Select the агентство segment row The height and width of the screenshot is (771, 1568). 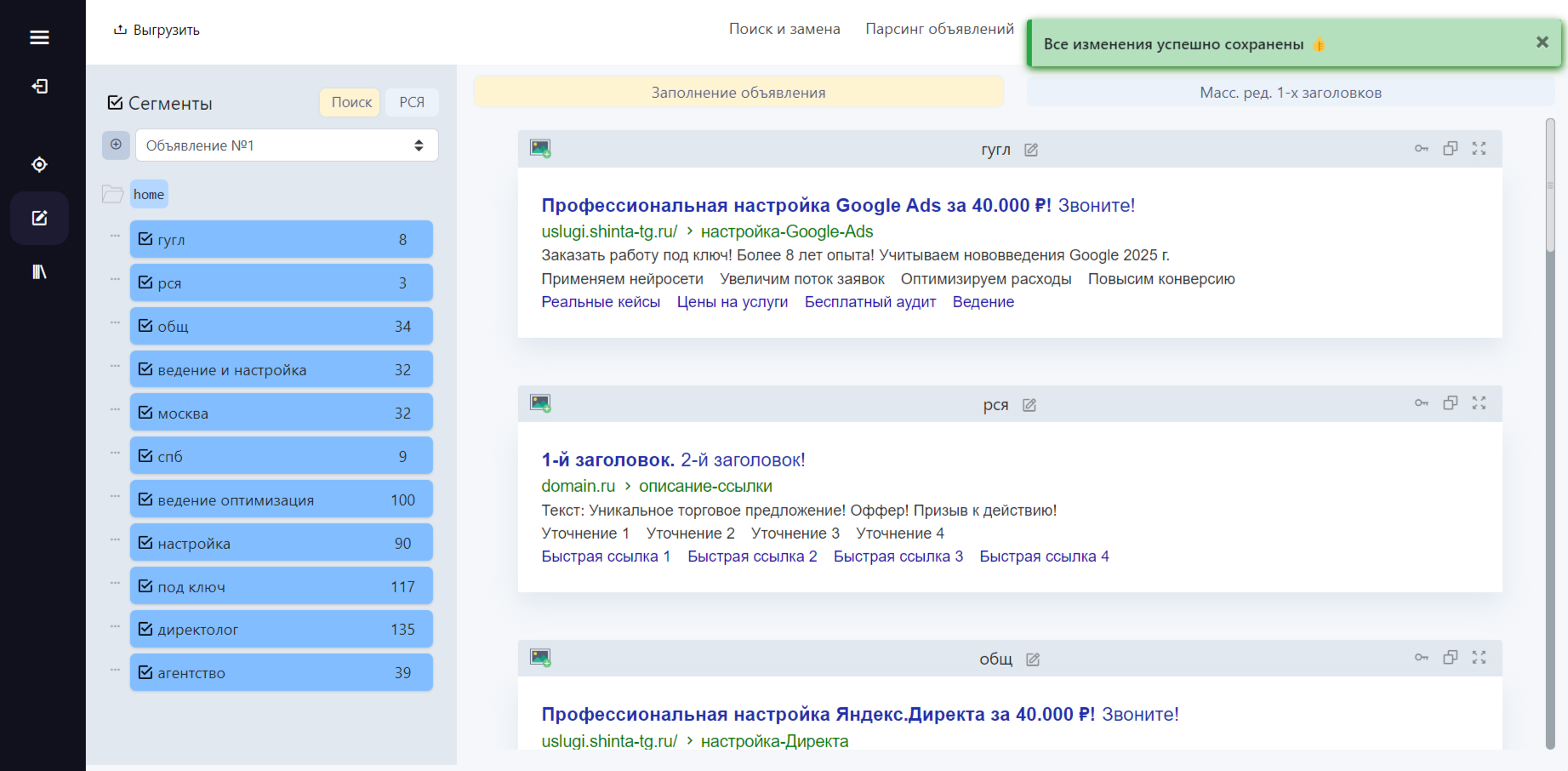coord(282,673)
